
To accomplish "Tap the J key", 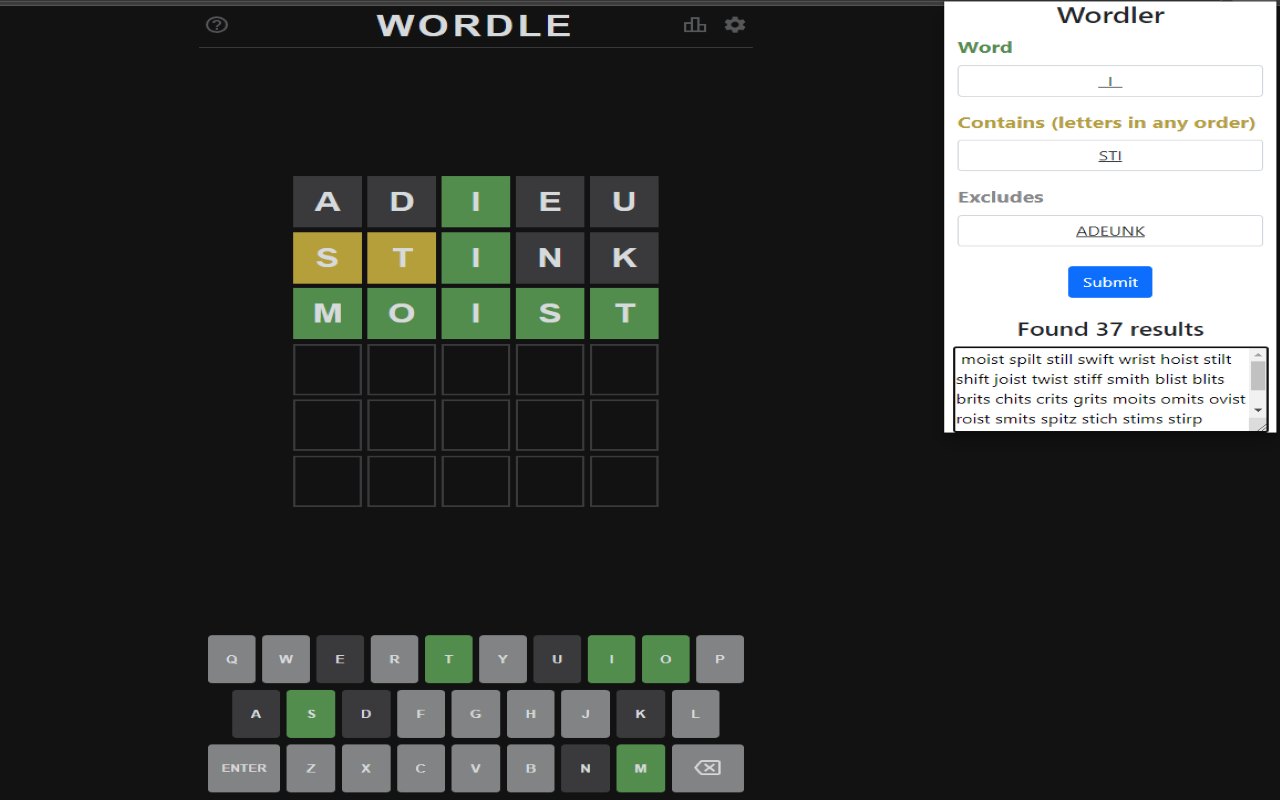I will [586, 714].
